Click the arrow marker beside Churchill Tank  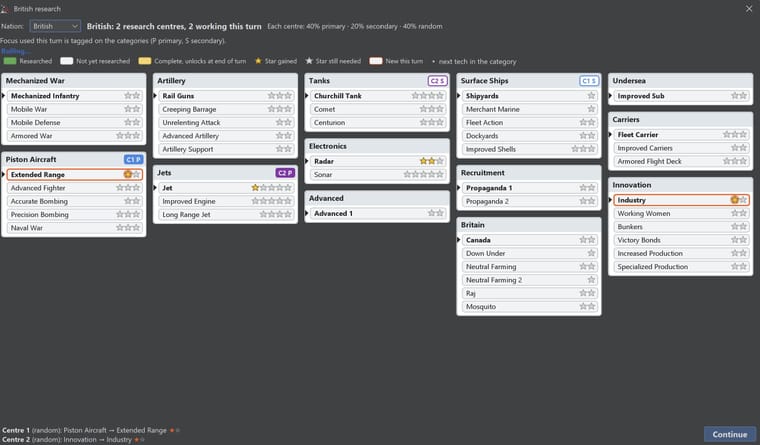click(307, 96)
